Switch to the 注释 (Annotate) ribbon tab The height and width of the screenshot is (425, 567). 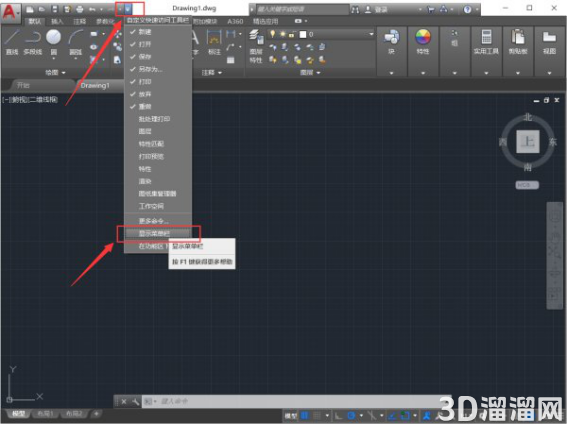pyautogui.click(x=80, y=21)
